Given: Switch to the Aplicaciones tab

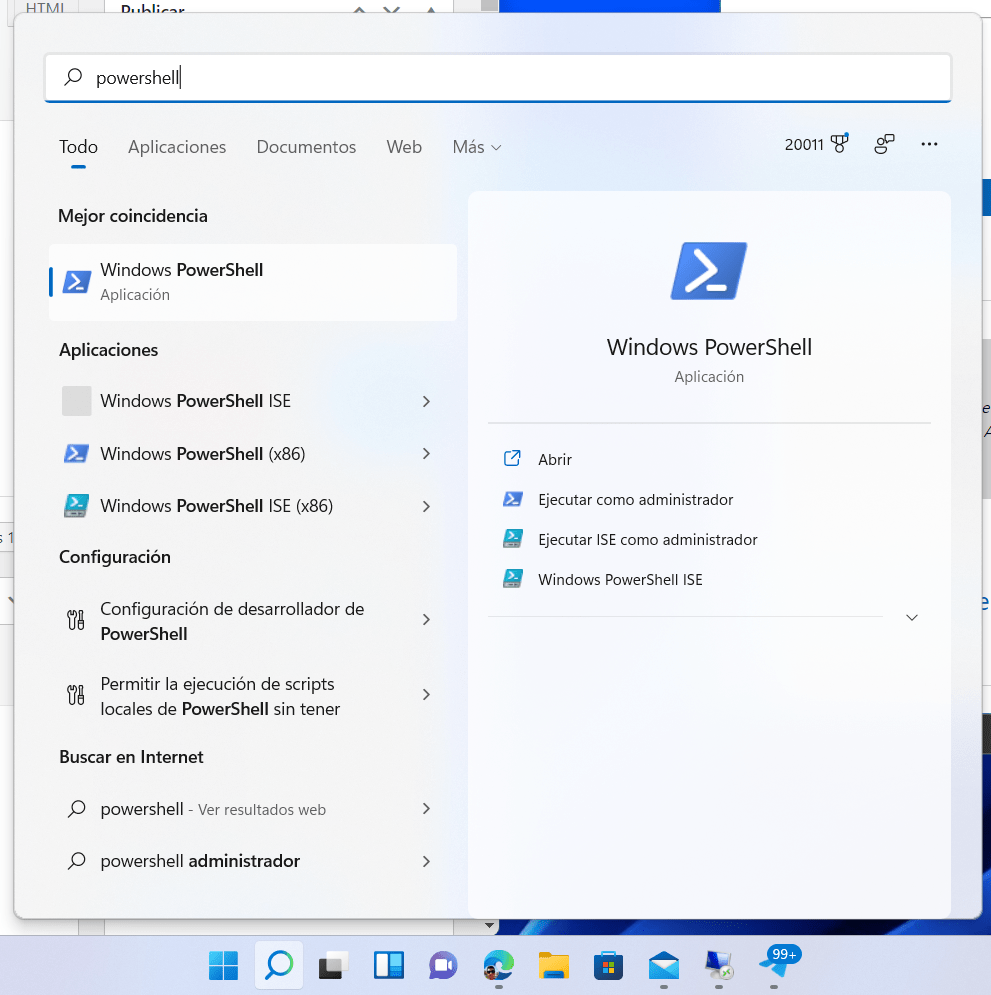Looking at the screenshot, I should click(177, 147).
